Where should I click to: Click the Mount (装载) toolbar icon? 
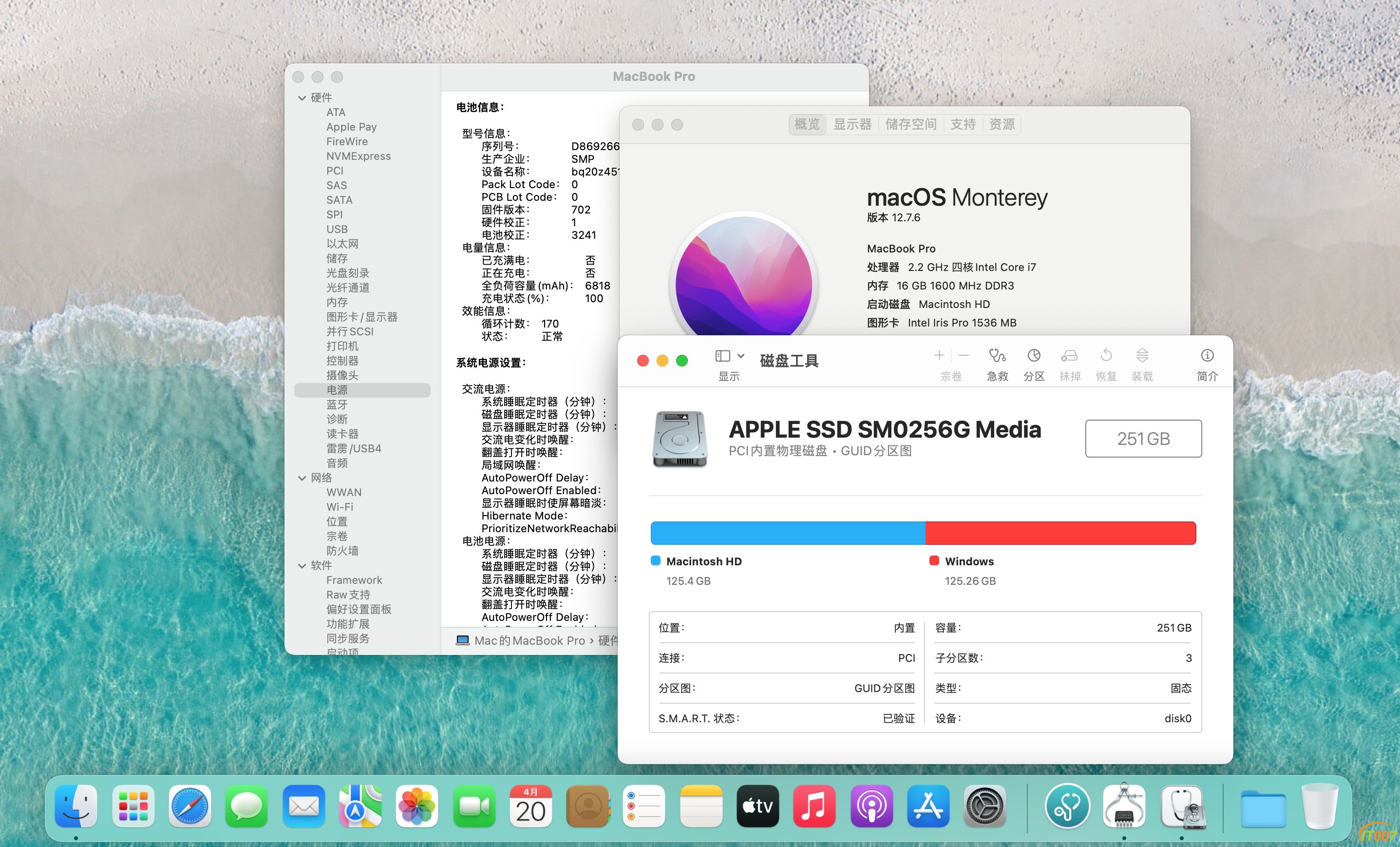pyautogui.click(x=1142, y=356)
